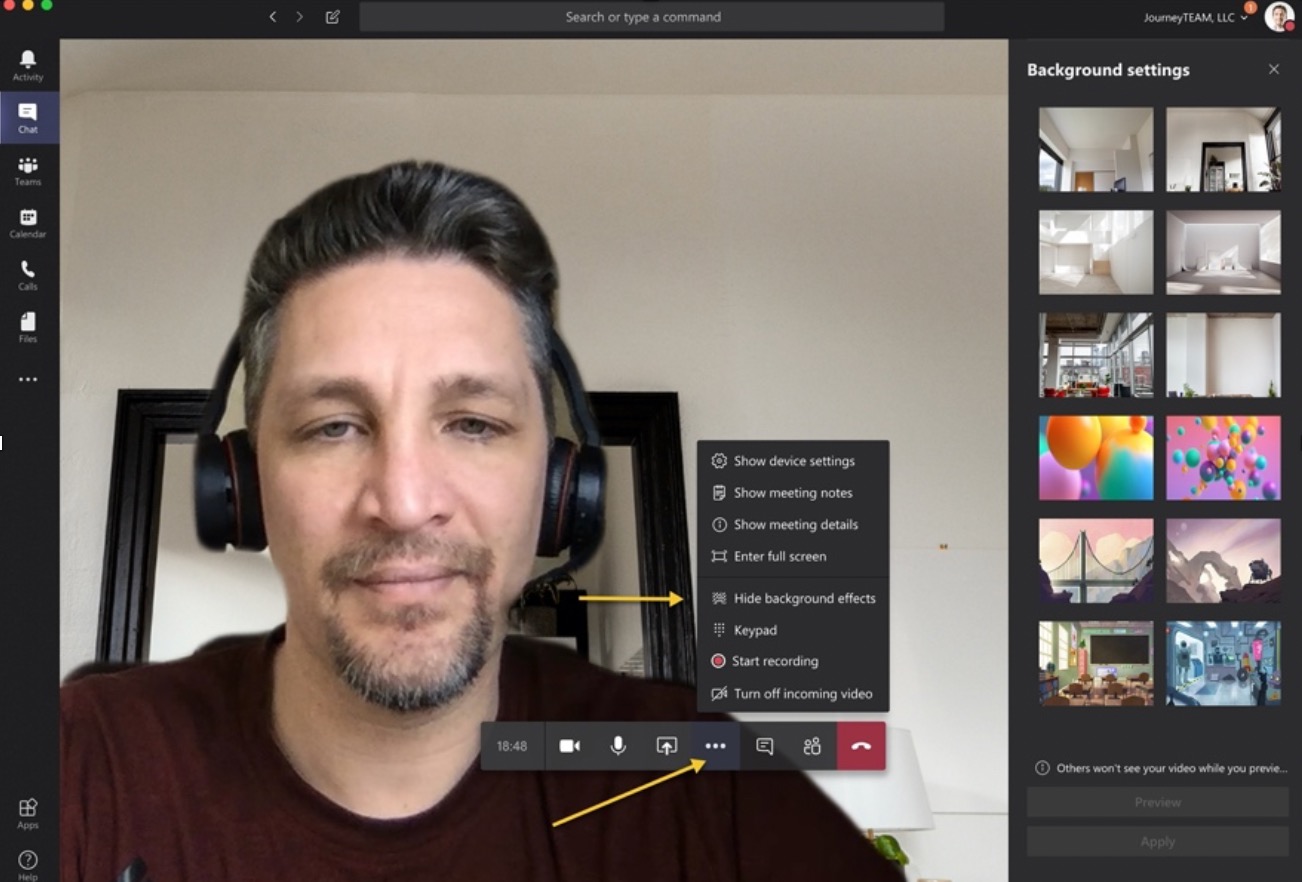
Task: Open the profile avatar menu
Action: [x=1279, y=17]
